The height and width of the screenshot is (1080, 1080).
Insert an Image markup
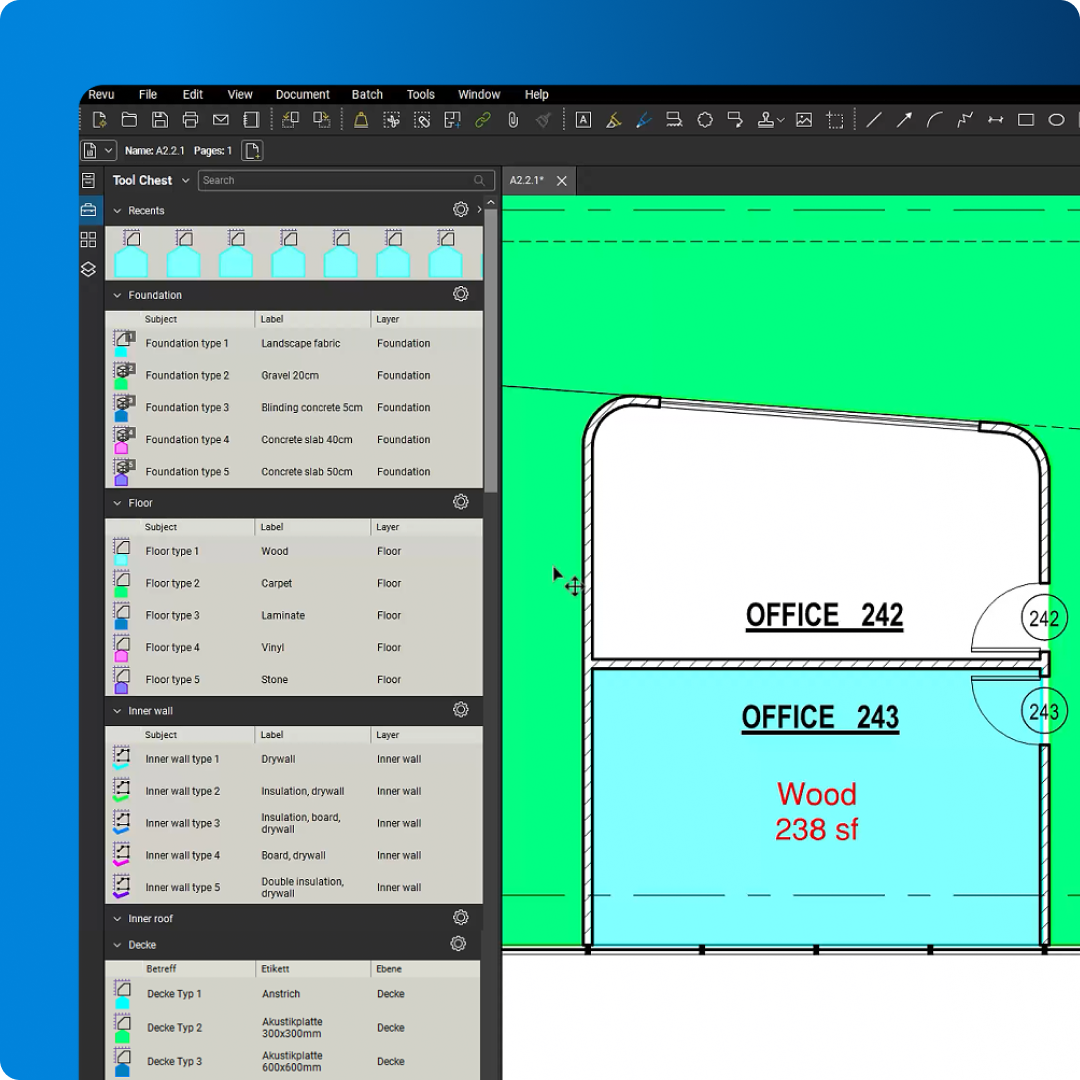click(805, 119)
